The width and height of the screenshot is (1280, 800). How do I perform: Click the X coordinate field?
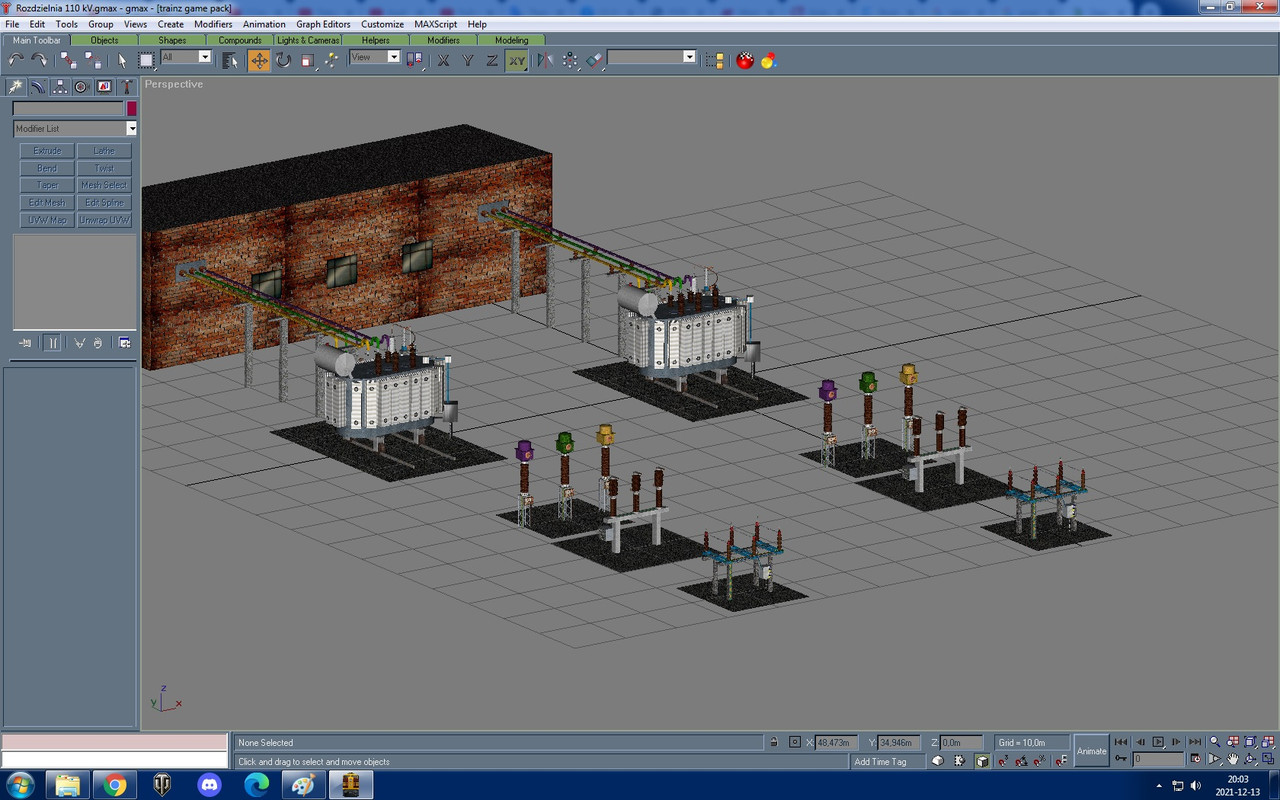pyautogui.click(x=836, y=743)
